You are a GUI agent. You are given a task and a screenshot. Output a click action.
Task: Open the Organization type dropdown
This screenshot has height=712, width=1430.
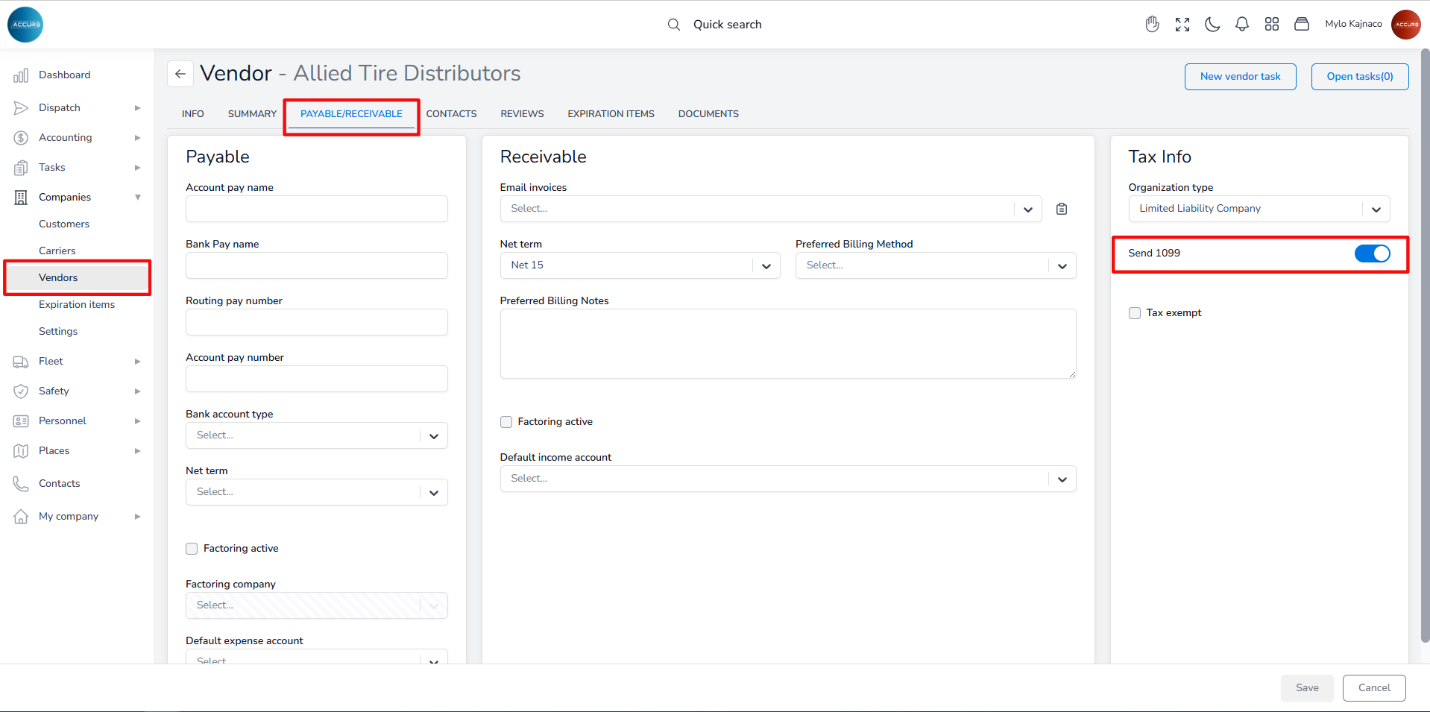(x=1259, y=209)
